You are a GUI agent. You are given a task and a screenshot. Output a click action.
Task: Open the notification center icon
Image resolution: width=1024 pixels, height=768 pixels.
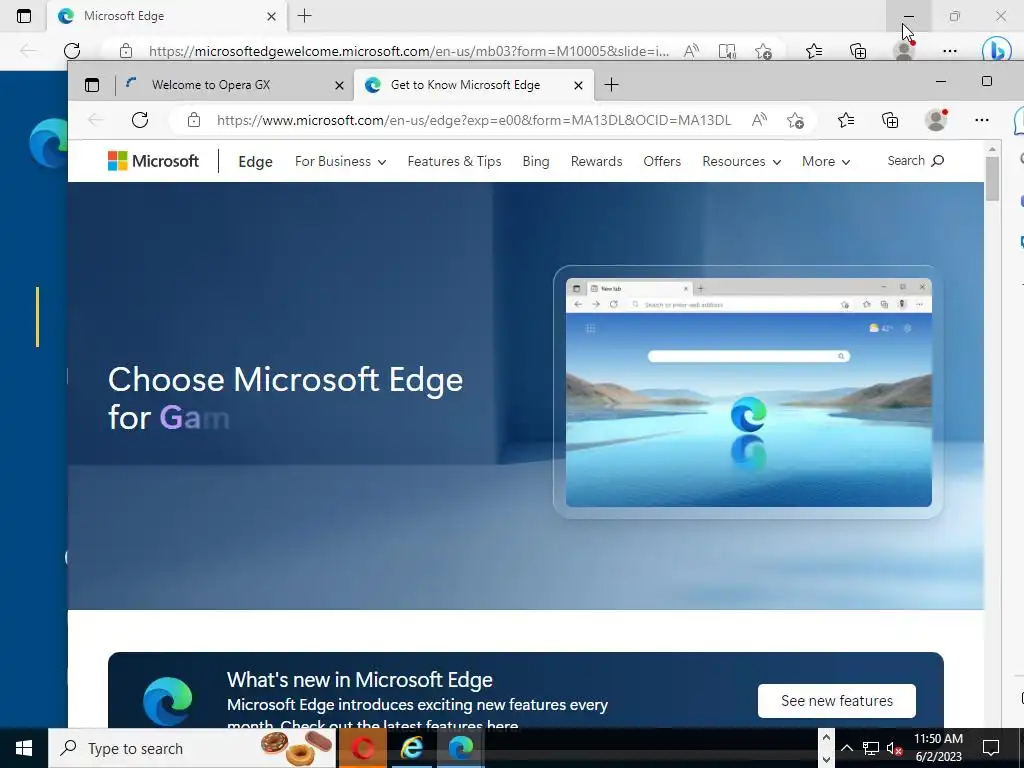coord(991,748)
